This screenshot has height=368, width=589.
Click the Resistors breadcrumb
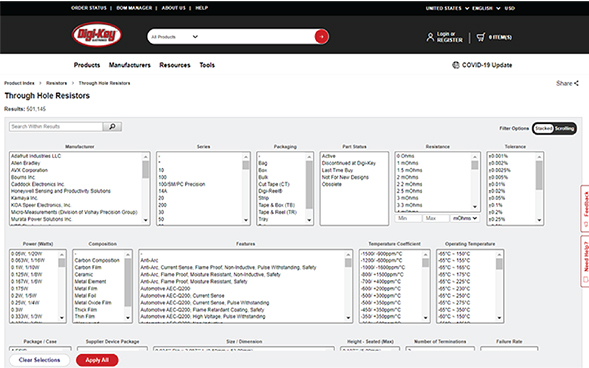[x=56, y=83]
